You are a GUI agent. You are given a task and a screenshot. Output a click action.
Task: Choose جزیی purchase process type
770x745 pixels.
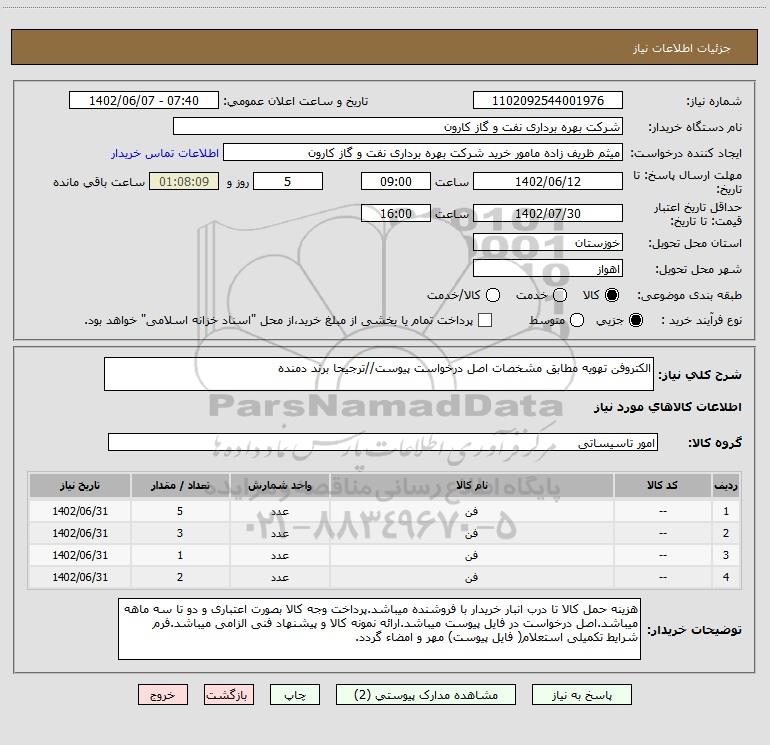[x=635, y=320]
